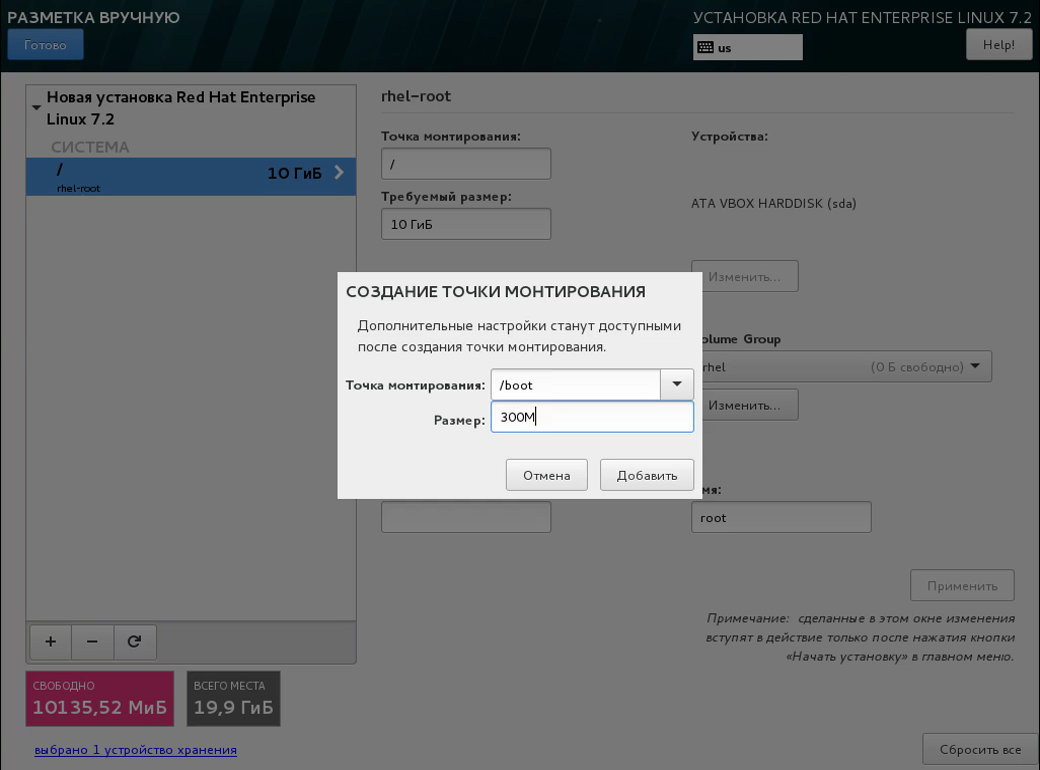Open the Volume Group rhel dropdown

(x=845, y=367)
